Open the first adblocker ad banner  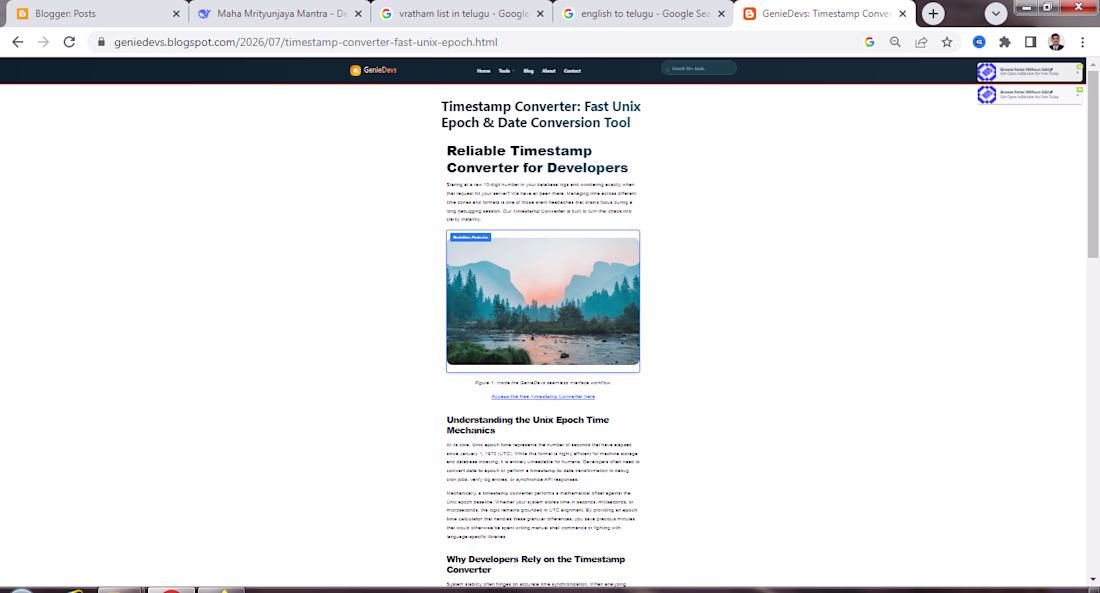coord(1029,72)
